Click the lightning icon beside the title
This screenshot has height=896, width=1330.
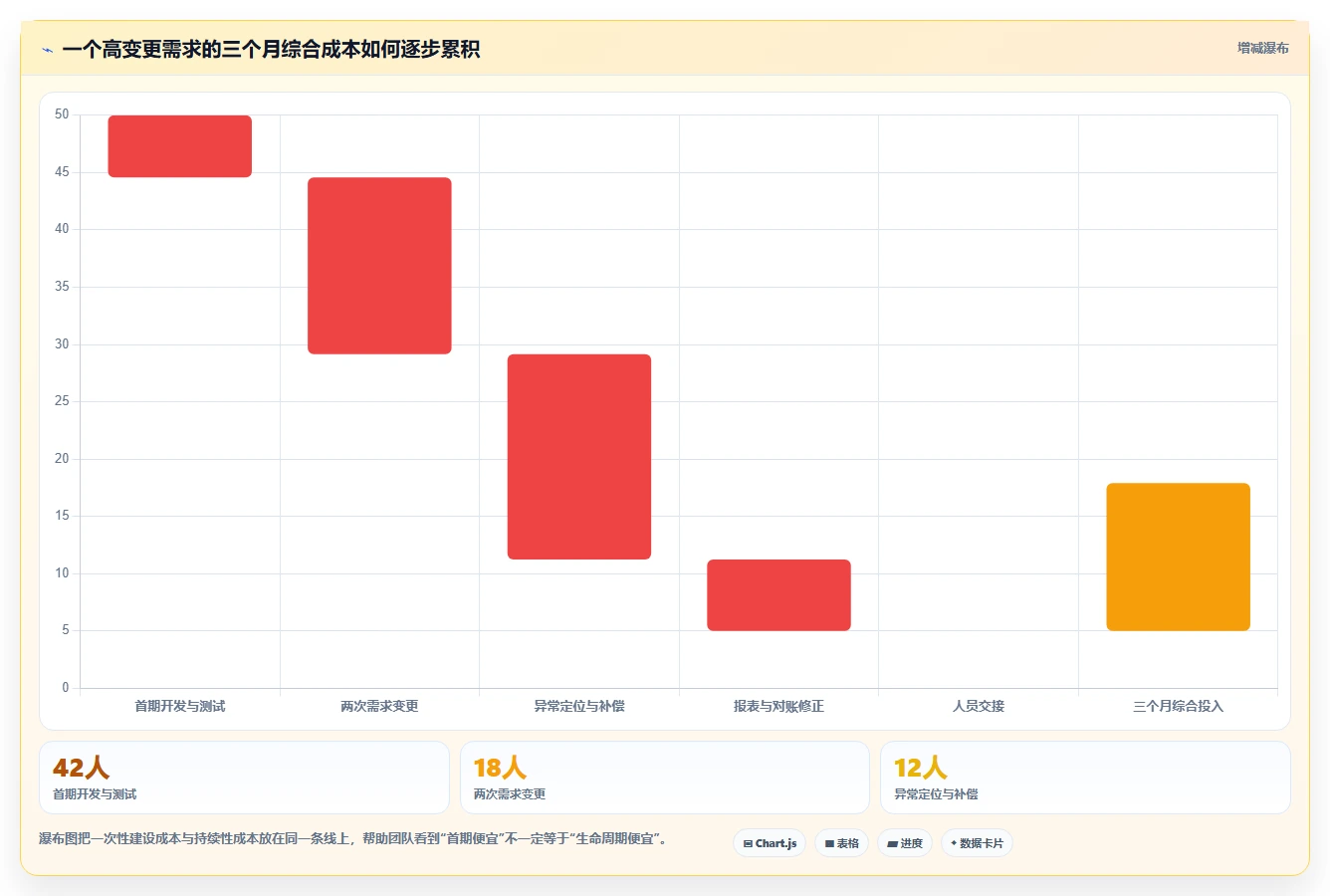pos(47,50)
